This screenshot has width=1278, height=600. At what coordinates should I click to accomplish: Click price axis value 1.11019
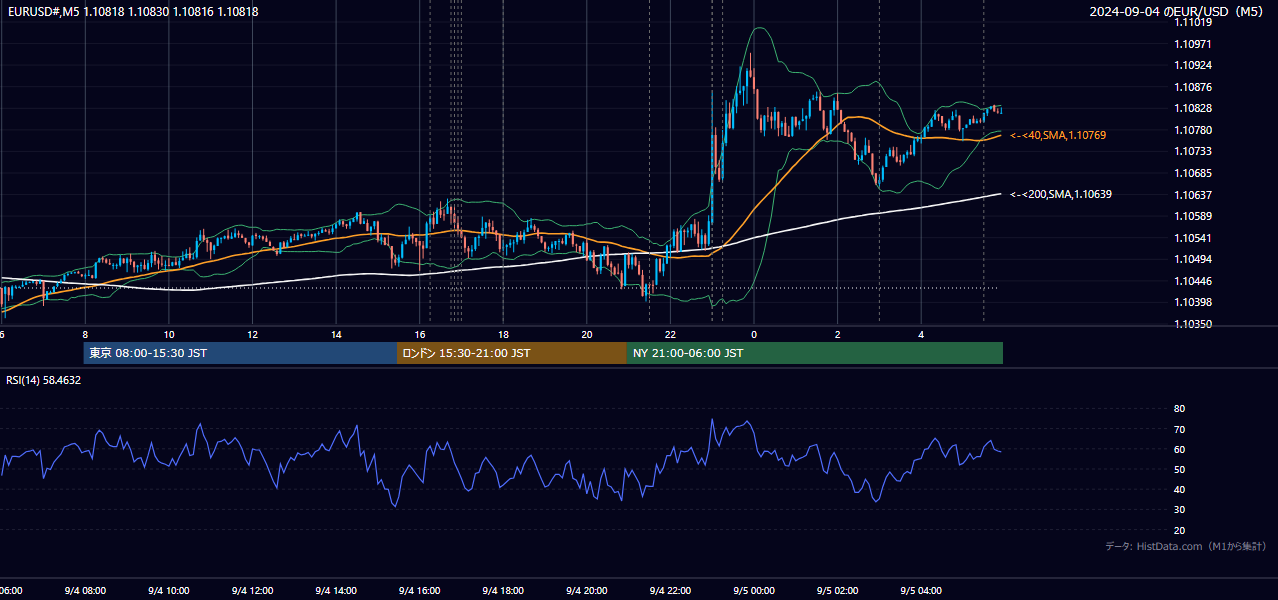(x=1193, y=22)
